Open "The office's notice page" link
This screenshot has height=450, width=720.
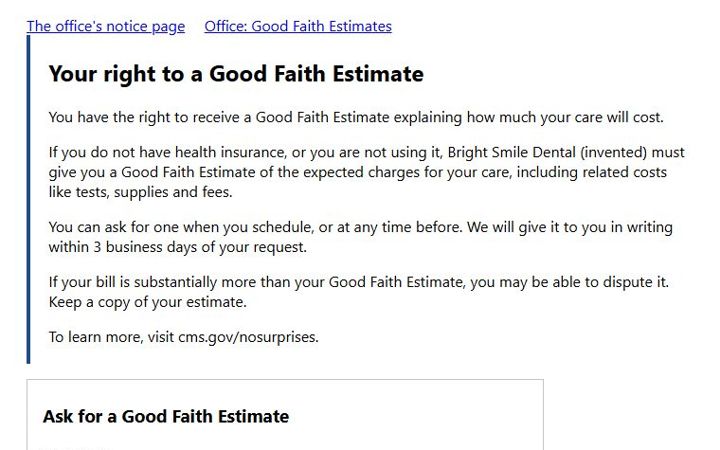pos(106,26)
